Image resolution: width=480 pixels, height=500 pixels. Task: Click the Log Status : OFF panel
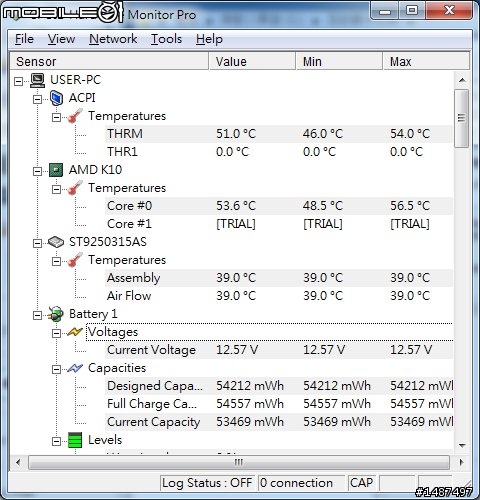[x=207, y=483]
